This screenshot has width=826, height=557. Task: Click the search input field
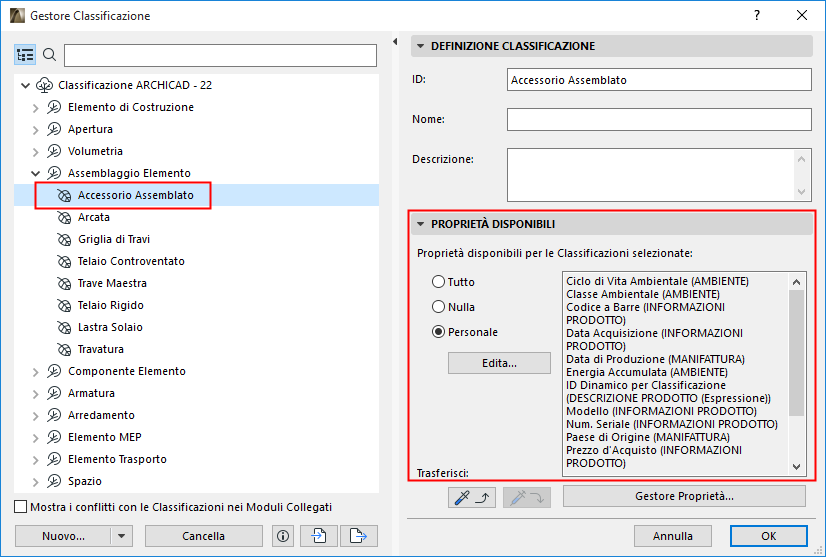[220, 55]
